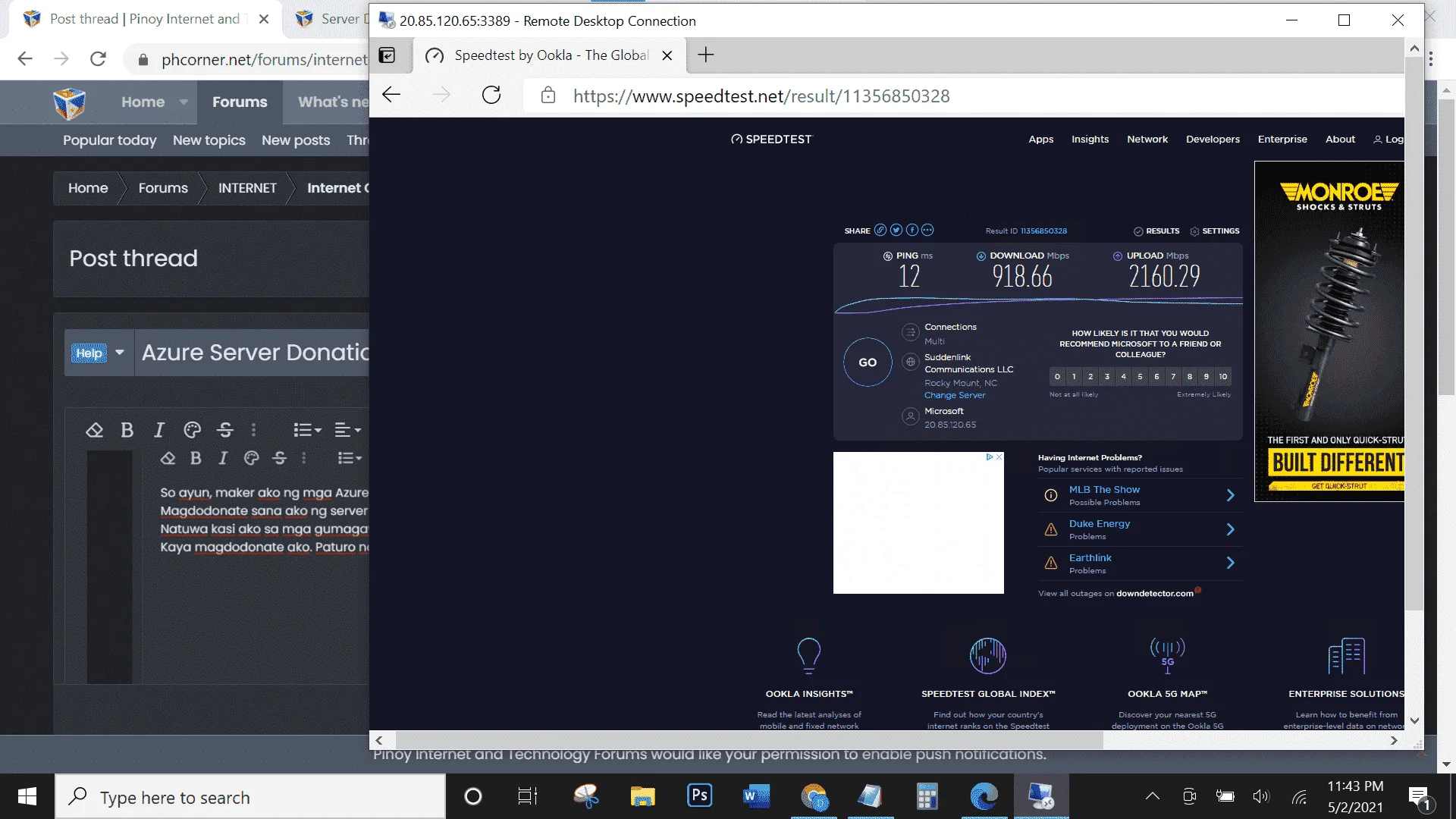Toggle strikethrough in upper editor toolbar
The image size is (1456, 819).
tap(225, 431)
